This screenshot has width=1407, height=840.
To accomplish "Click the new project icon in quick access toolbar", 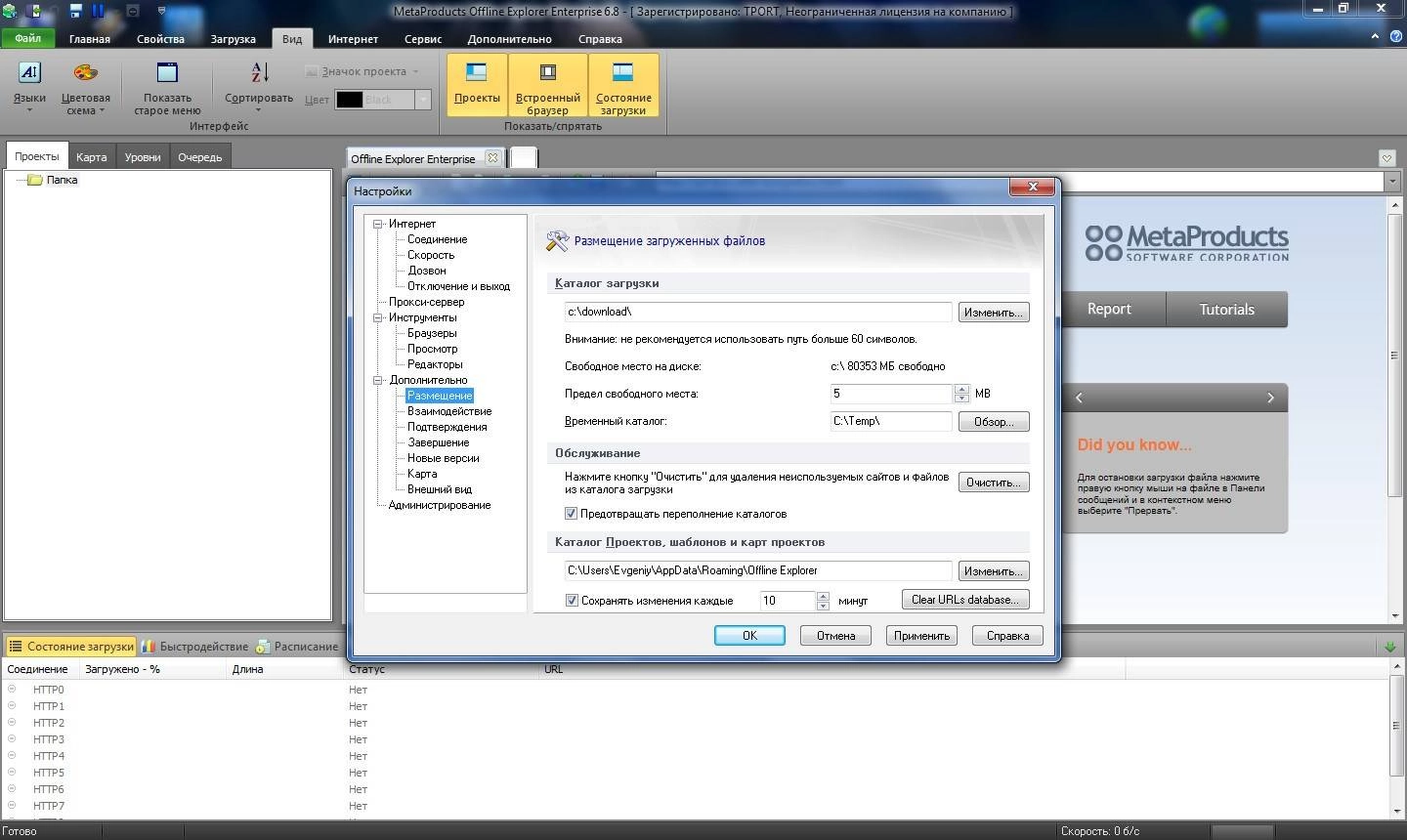I will [x=35, y=11].
